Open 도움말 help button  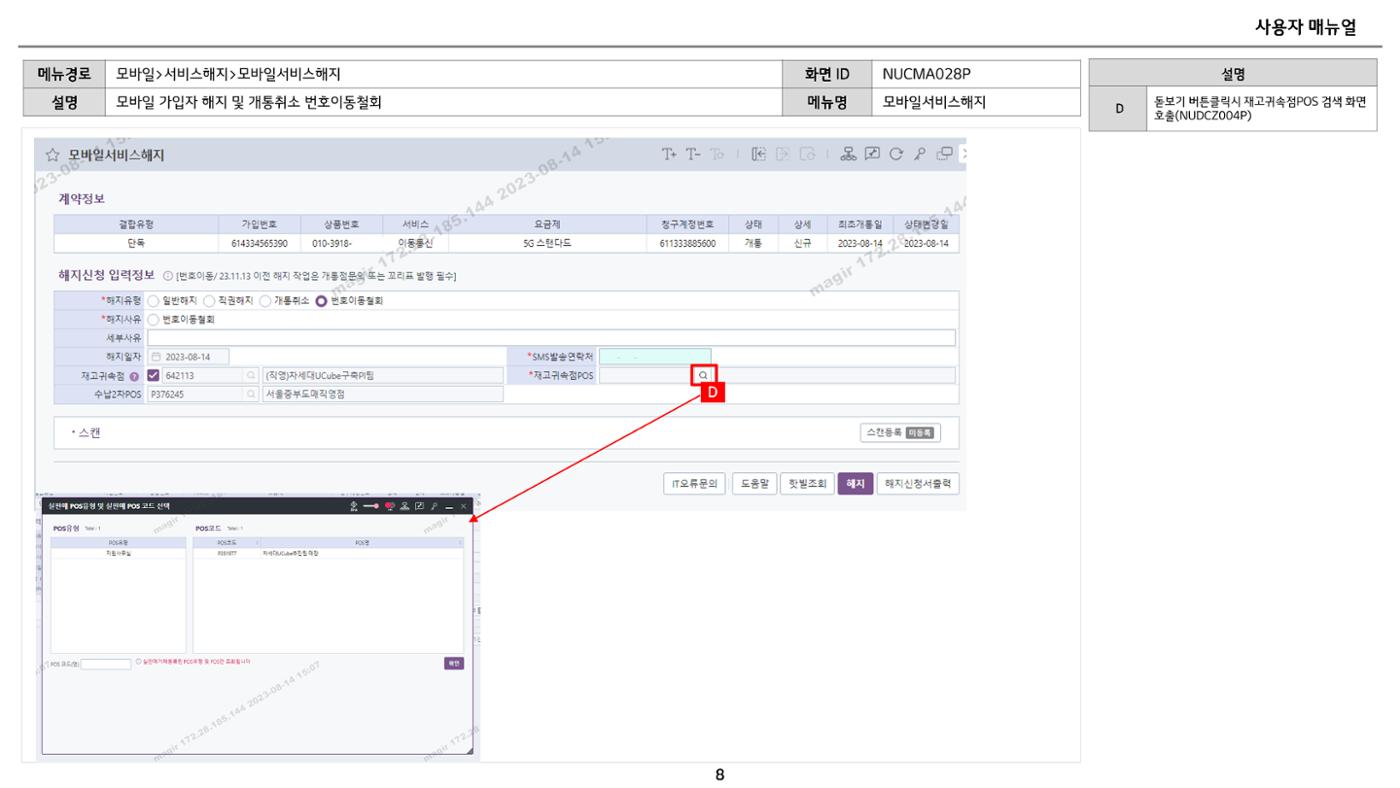pyautogui.click(x=753, y=484)
